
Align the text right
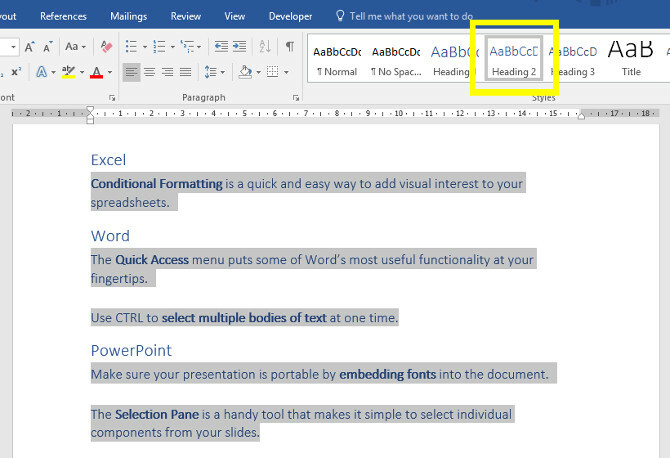click(168, 72)
